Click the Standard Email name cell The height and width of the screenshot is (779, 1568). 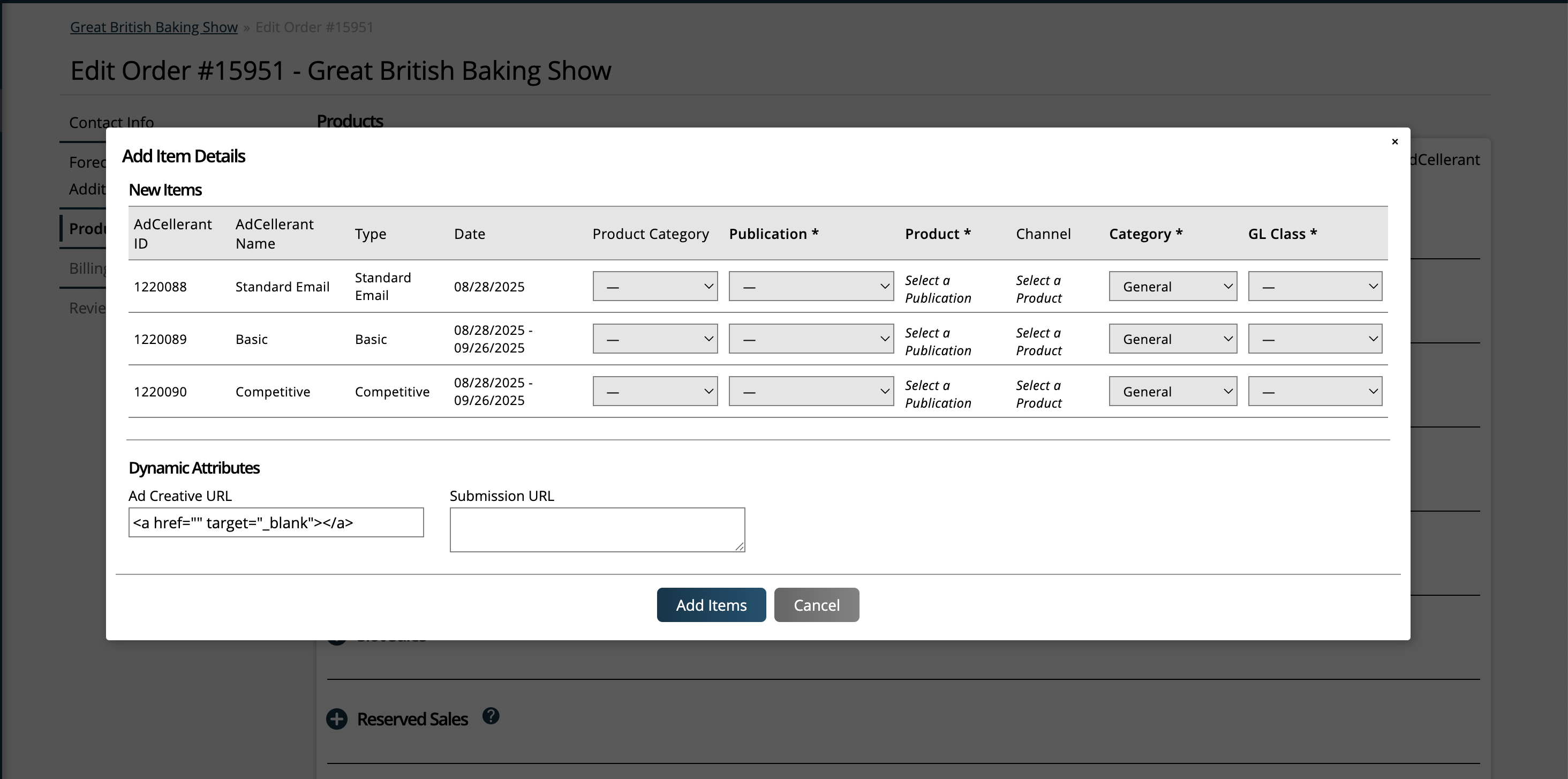tap(282, 287)
